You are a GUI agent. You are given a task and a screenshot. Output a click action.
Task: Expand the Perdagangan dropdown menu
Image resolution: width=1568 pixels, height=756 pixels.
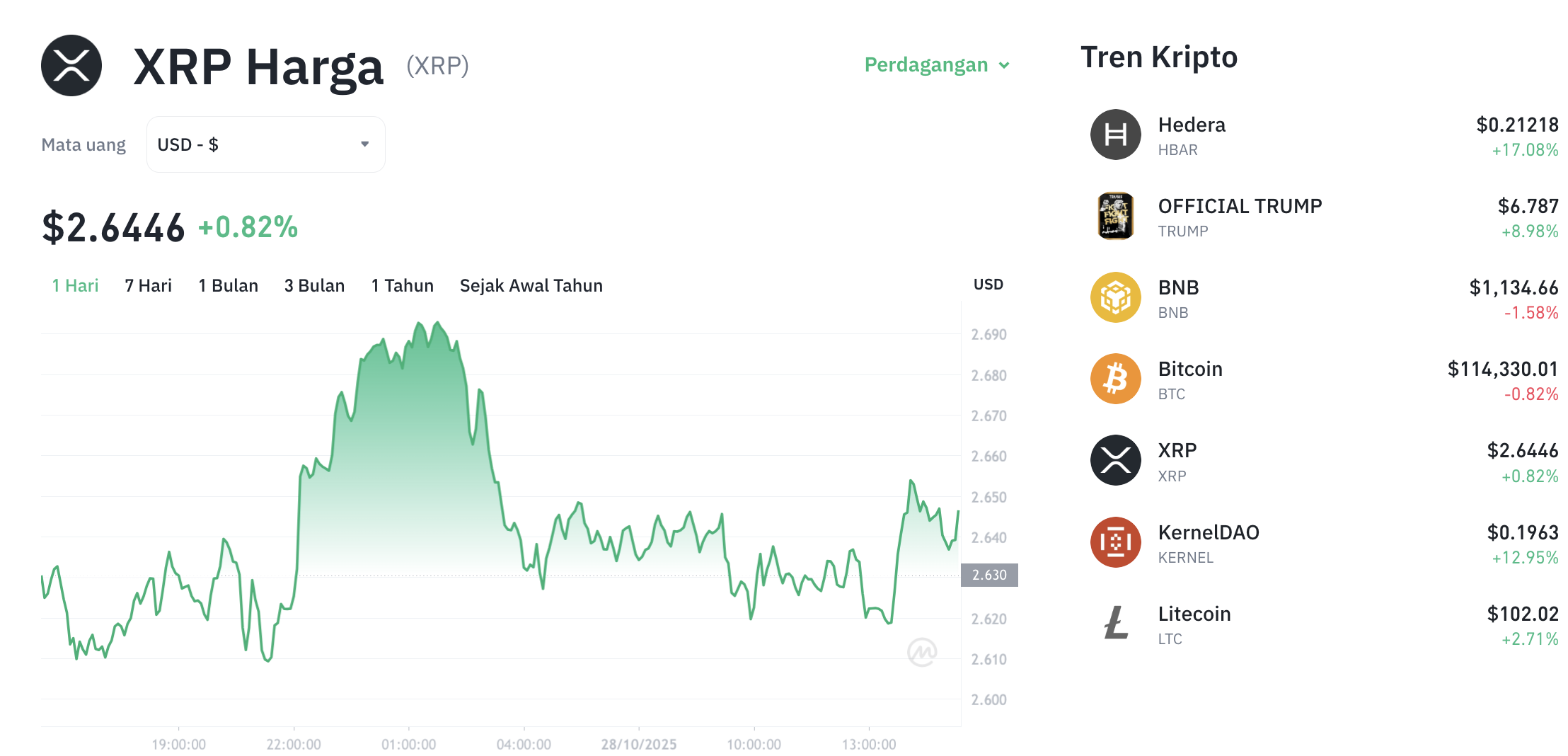[x=926, y=65]
